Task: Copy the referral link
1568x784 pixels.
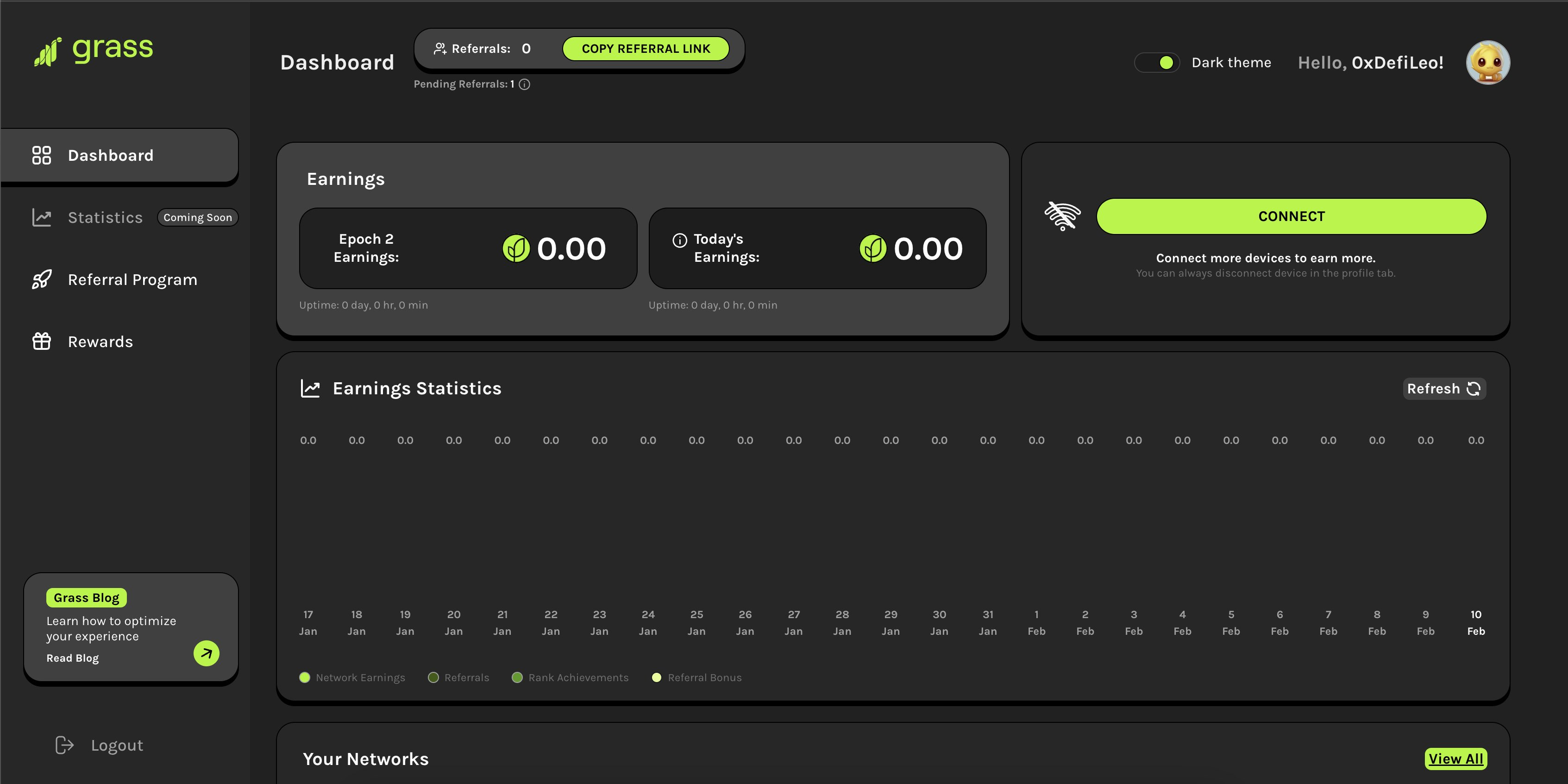Action: click(645, 49)
